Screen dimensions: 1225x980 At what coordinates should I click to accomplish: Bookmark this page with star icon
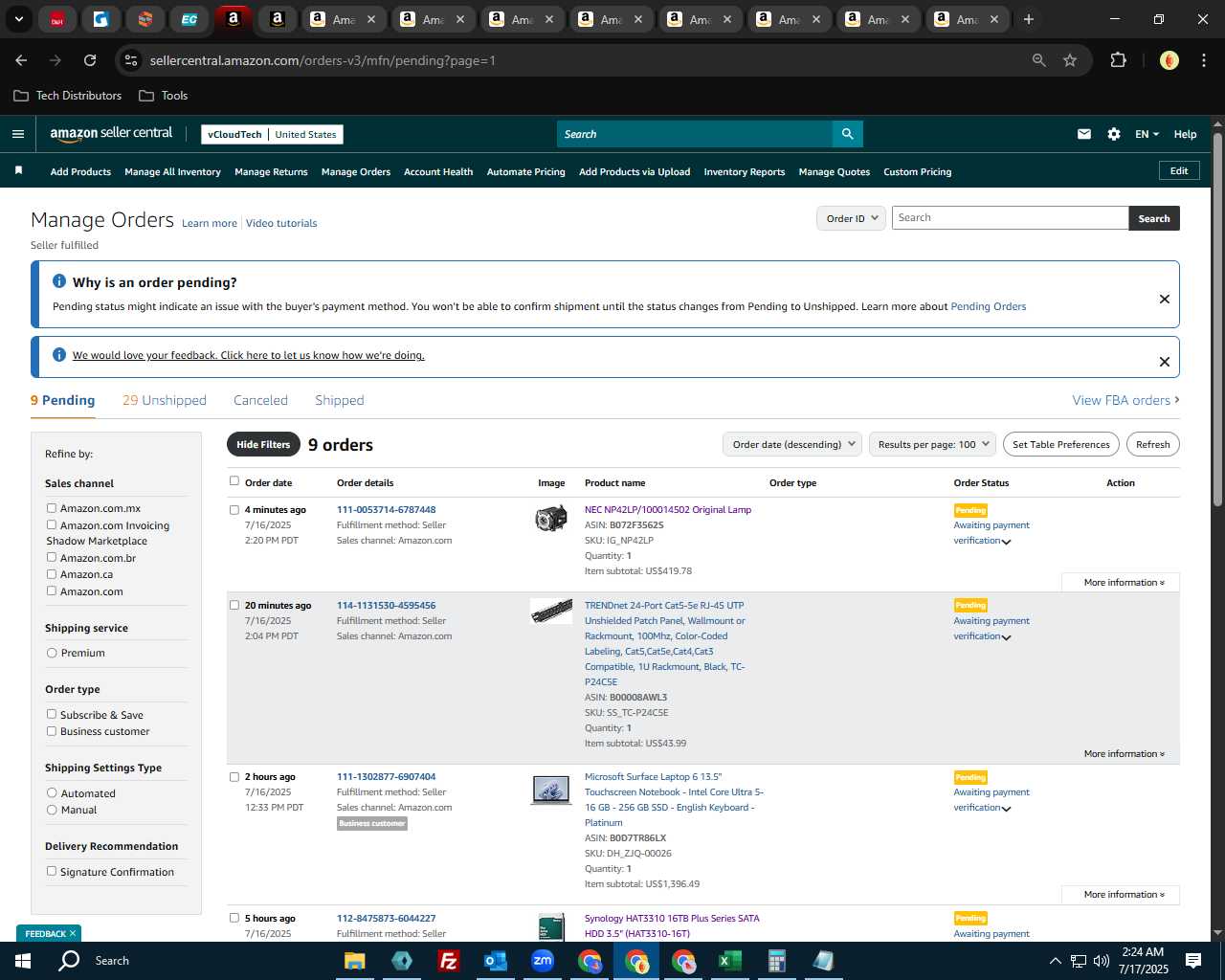point(1070,60)
